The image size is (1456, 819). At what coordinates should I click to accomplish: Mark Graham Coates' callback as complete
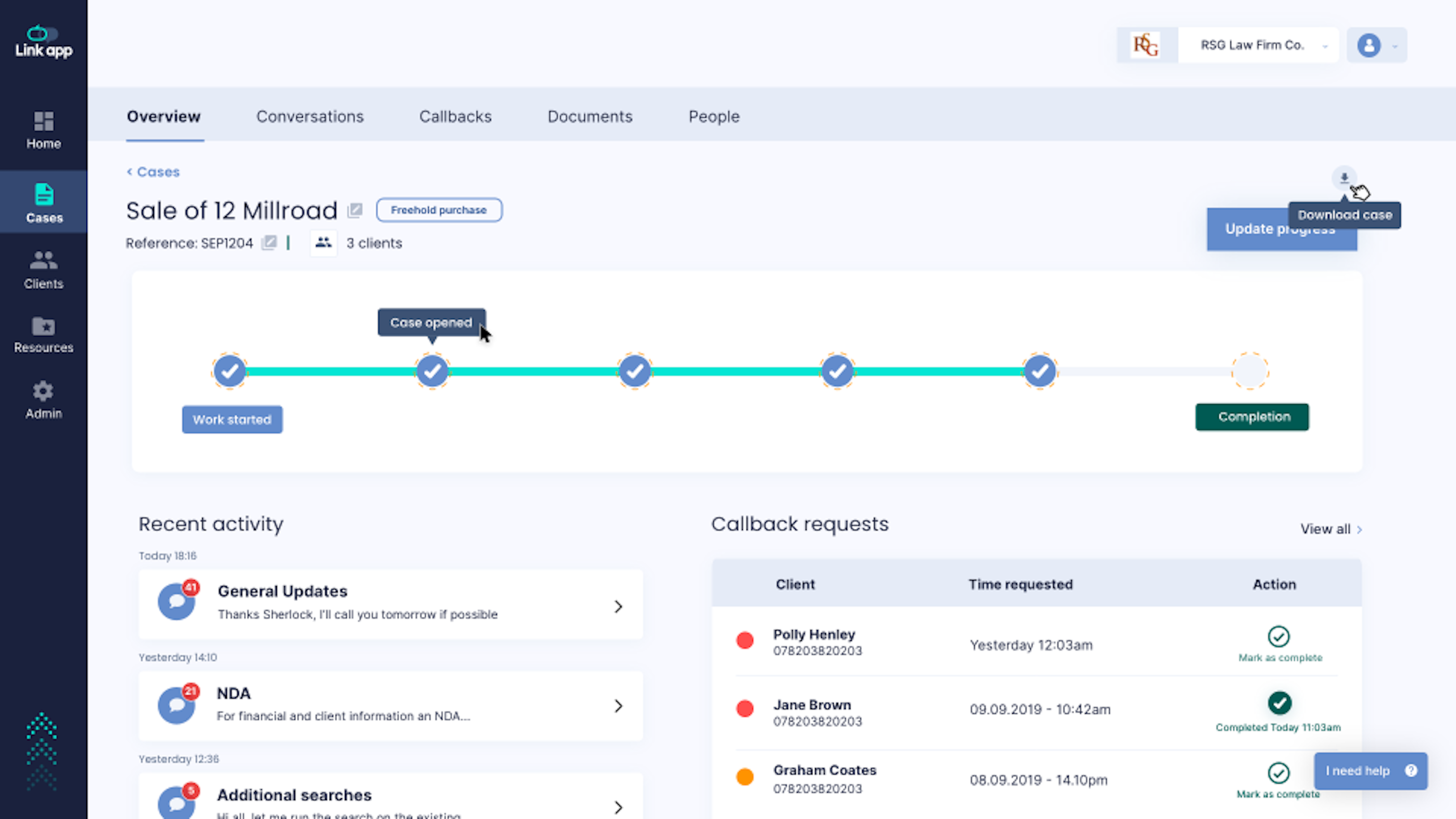1279,774
